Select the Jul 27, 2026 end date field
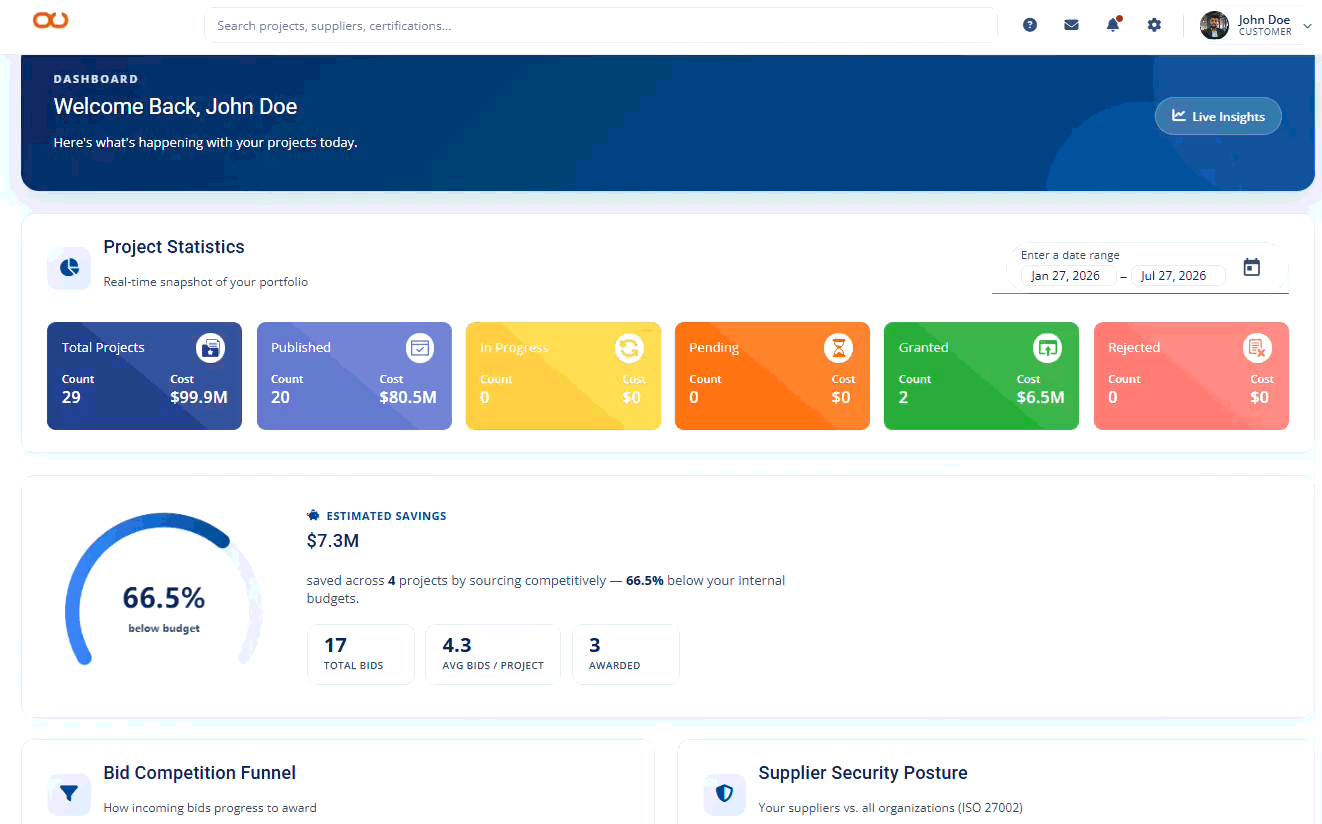 coord(1176,276)
